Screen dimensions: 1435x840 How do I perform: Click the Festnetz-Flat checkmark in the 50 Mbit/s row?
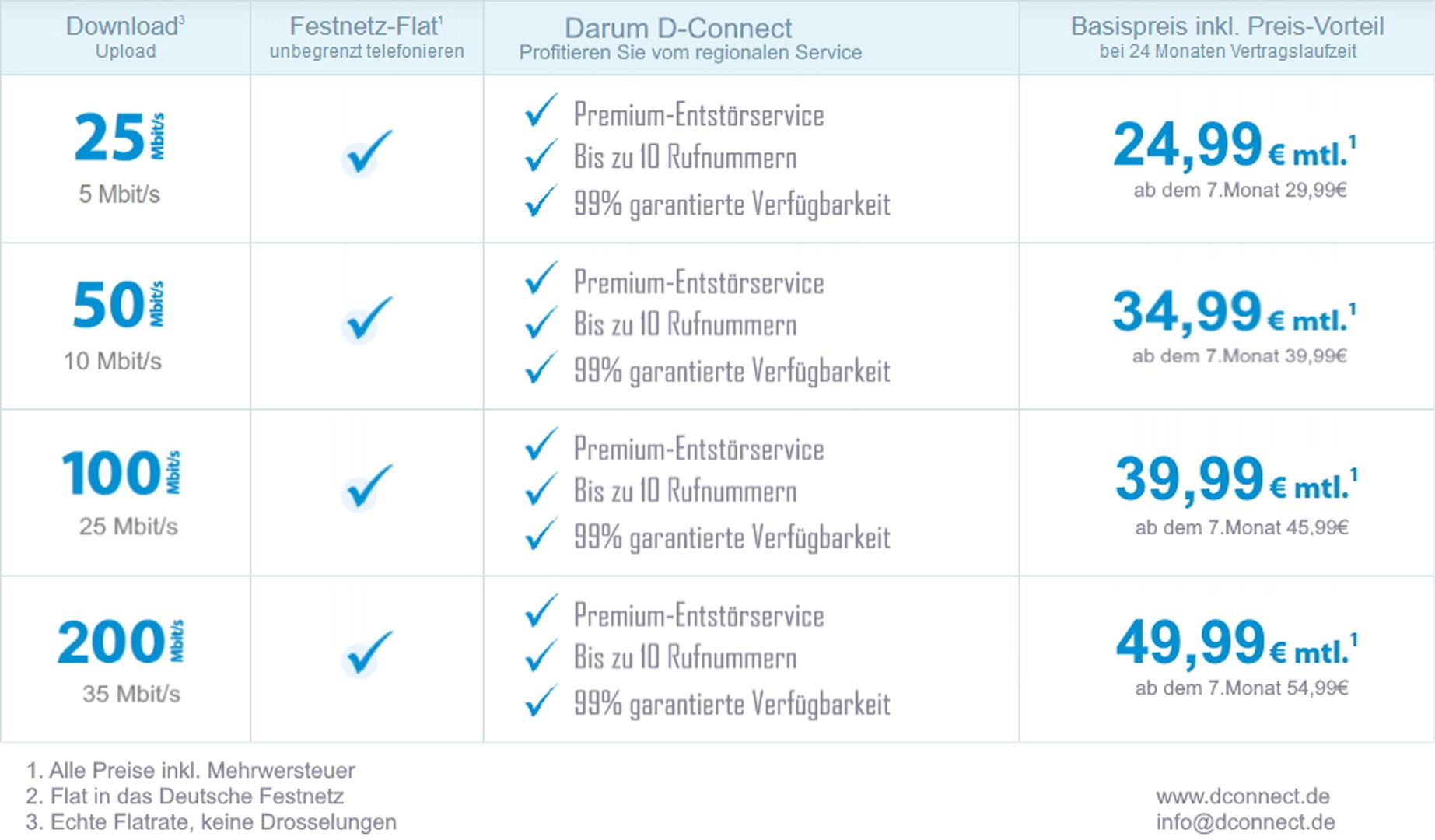coord(366,319)
